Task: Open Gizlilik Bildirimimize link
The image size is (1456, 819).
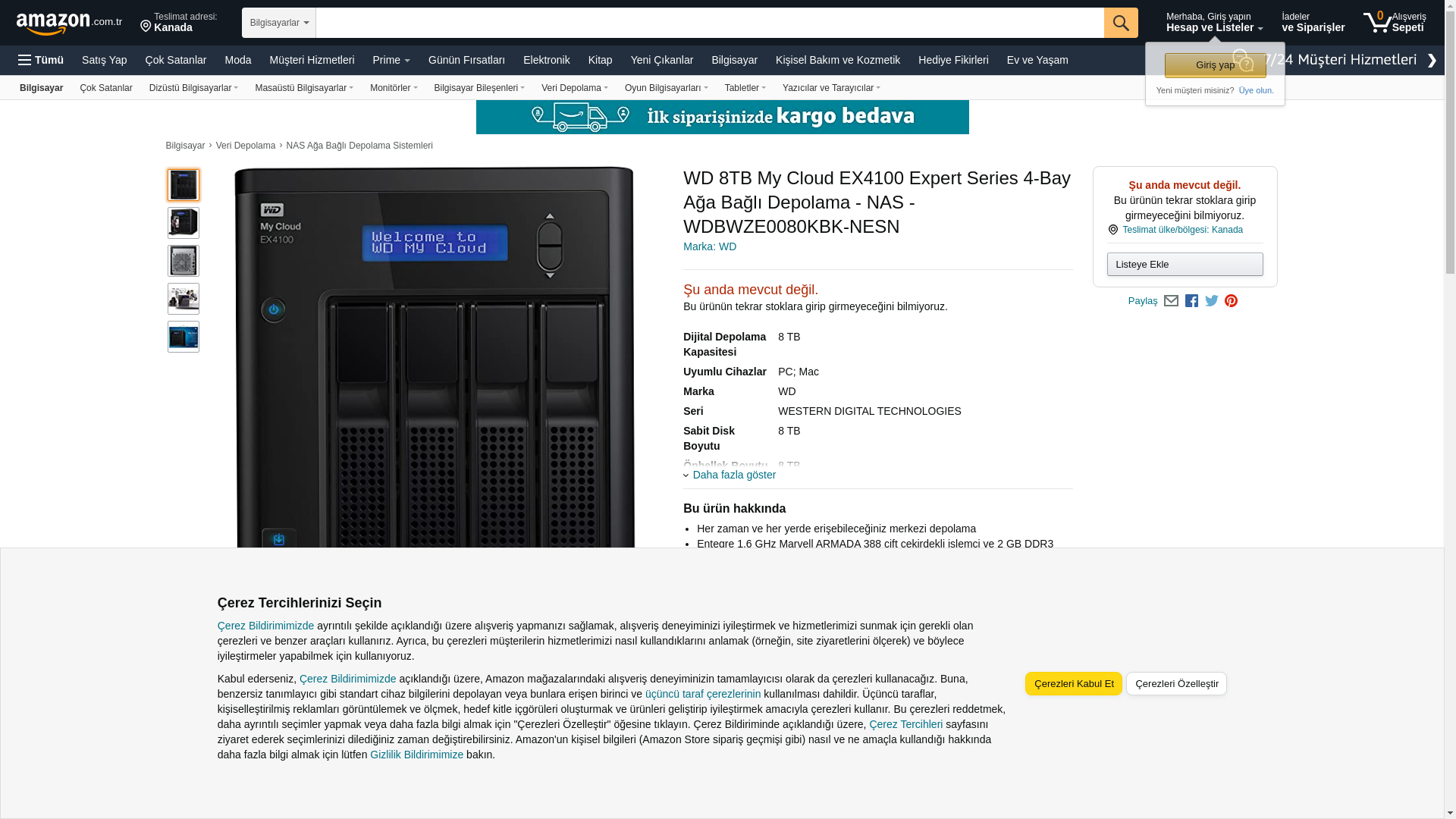Action: click(x=416, y=755)
